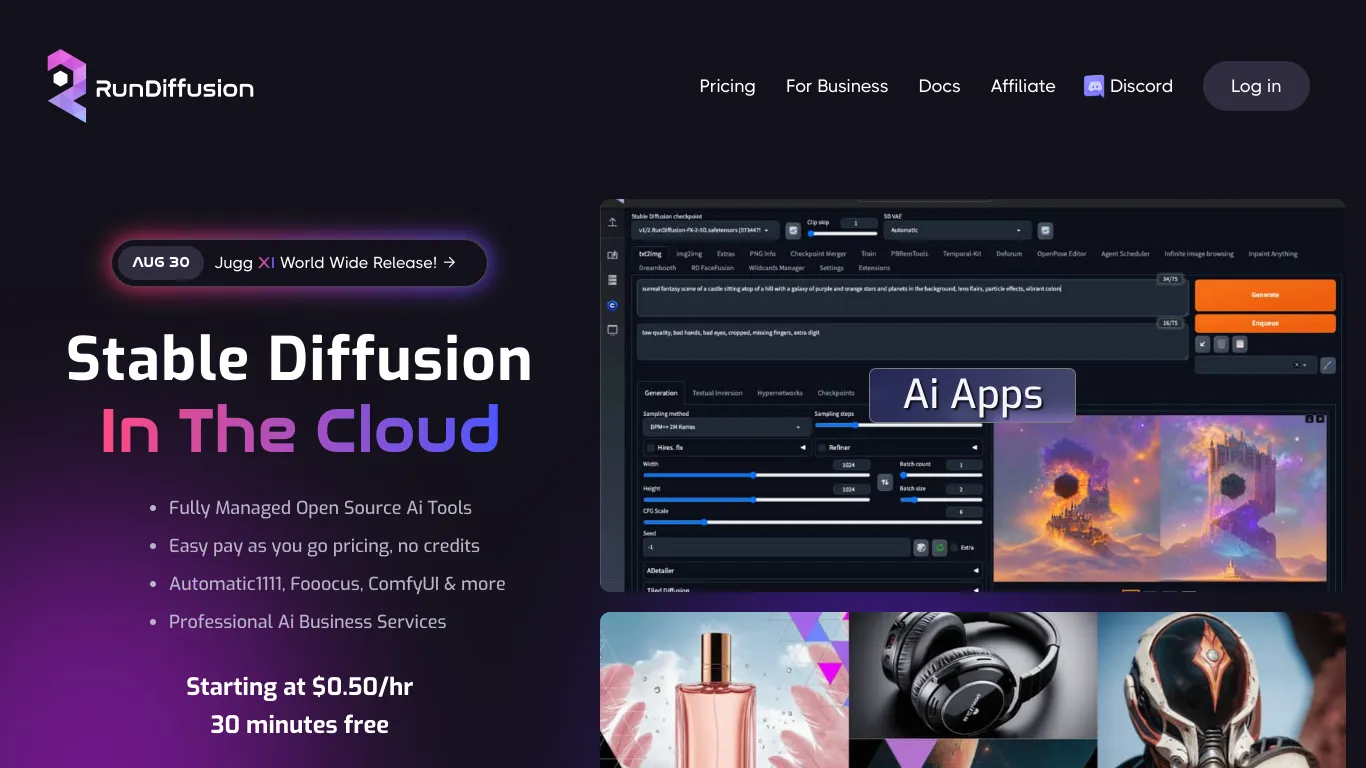
Task: Click the recycle icon to reuse last seed
Action: [940, 548]
